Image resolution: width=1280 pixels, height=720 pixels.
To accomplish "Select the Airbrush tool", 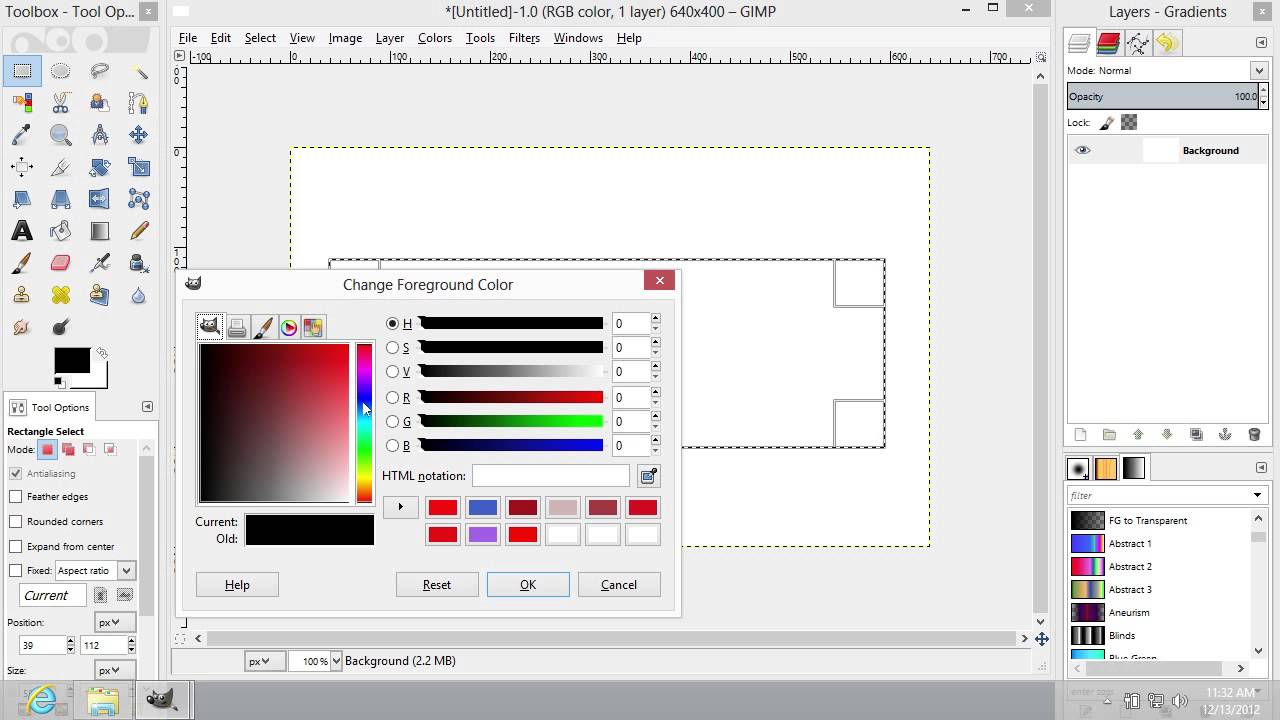I will coord(99,263).
